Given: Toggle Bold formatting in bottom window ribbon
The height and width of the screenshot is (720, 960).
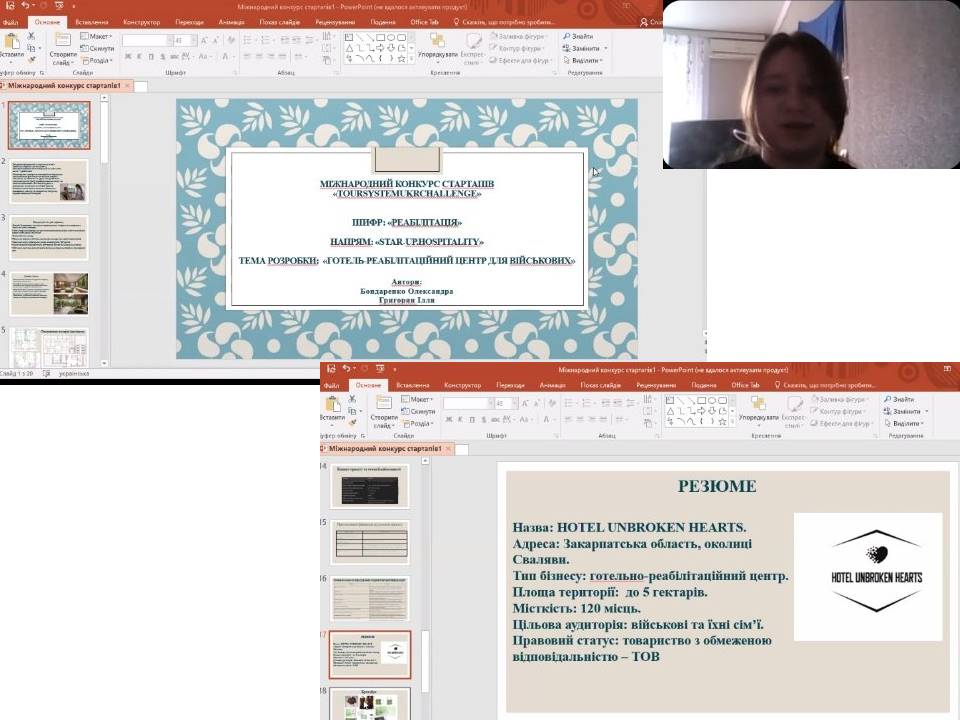Looking at the screenshot, I should (447, 420).
